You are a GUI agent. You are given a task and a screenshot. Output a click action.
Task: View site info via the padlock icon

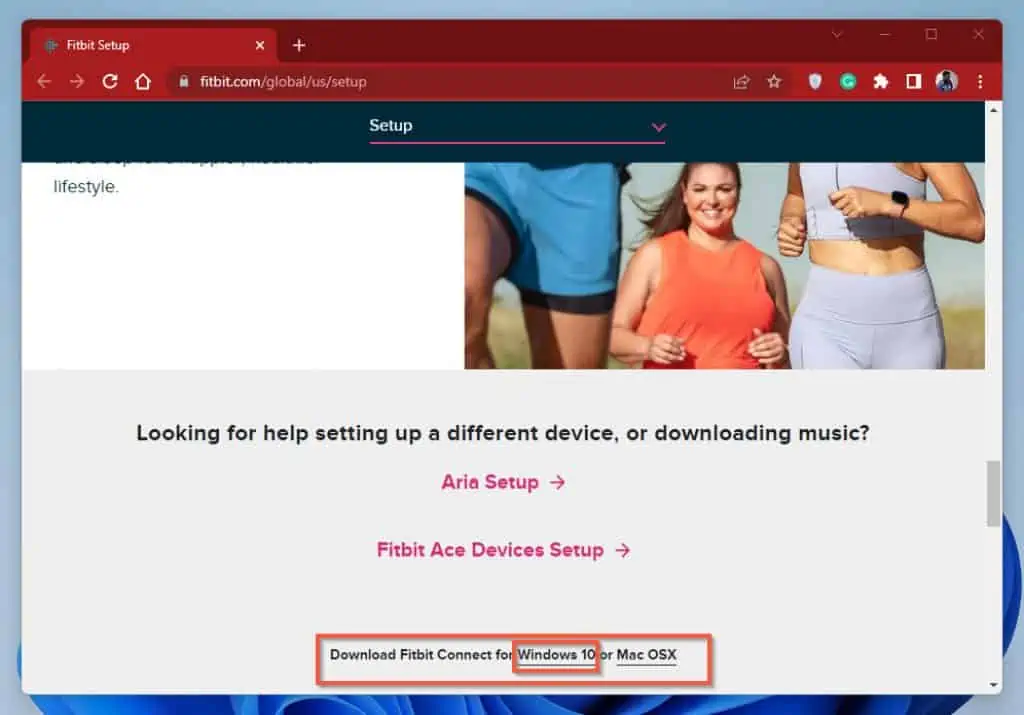click(184, 81)
